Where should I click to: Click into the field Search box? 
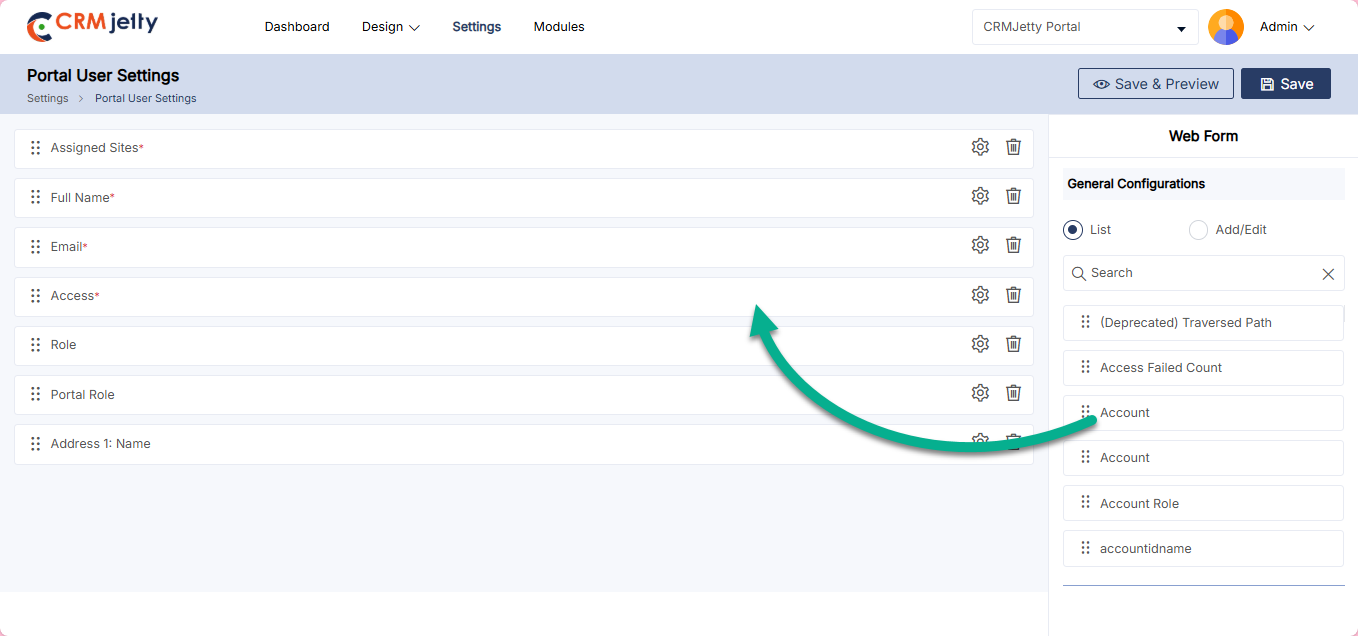pyautogui.click(x=1195, y=273)
